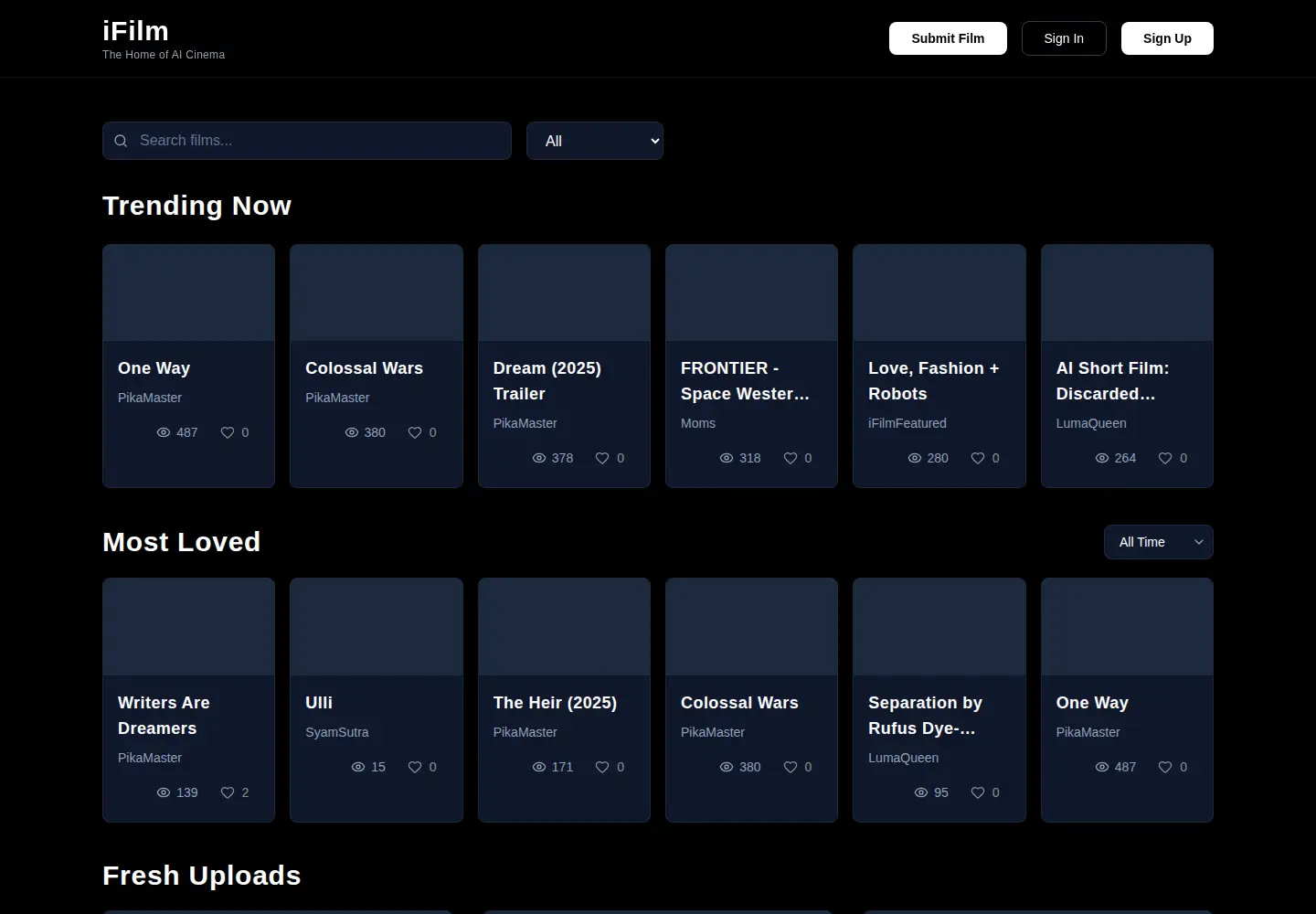Click heart icon on trending Colossal Wars card

pos(415,432)
